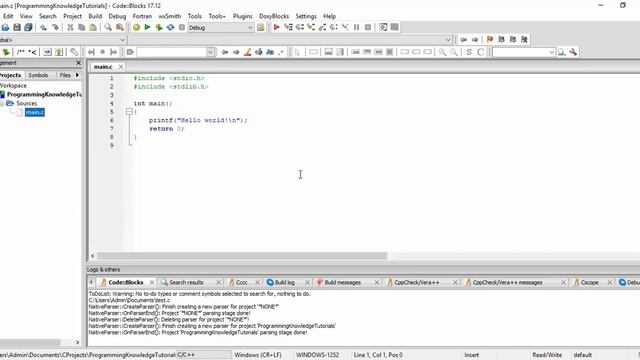640x360 pixels.
Task: Click the editor horizontal scrollbar thumb
Action: click(242, 256)
